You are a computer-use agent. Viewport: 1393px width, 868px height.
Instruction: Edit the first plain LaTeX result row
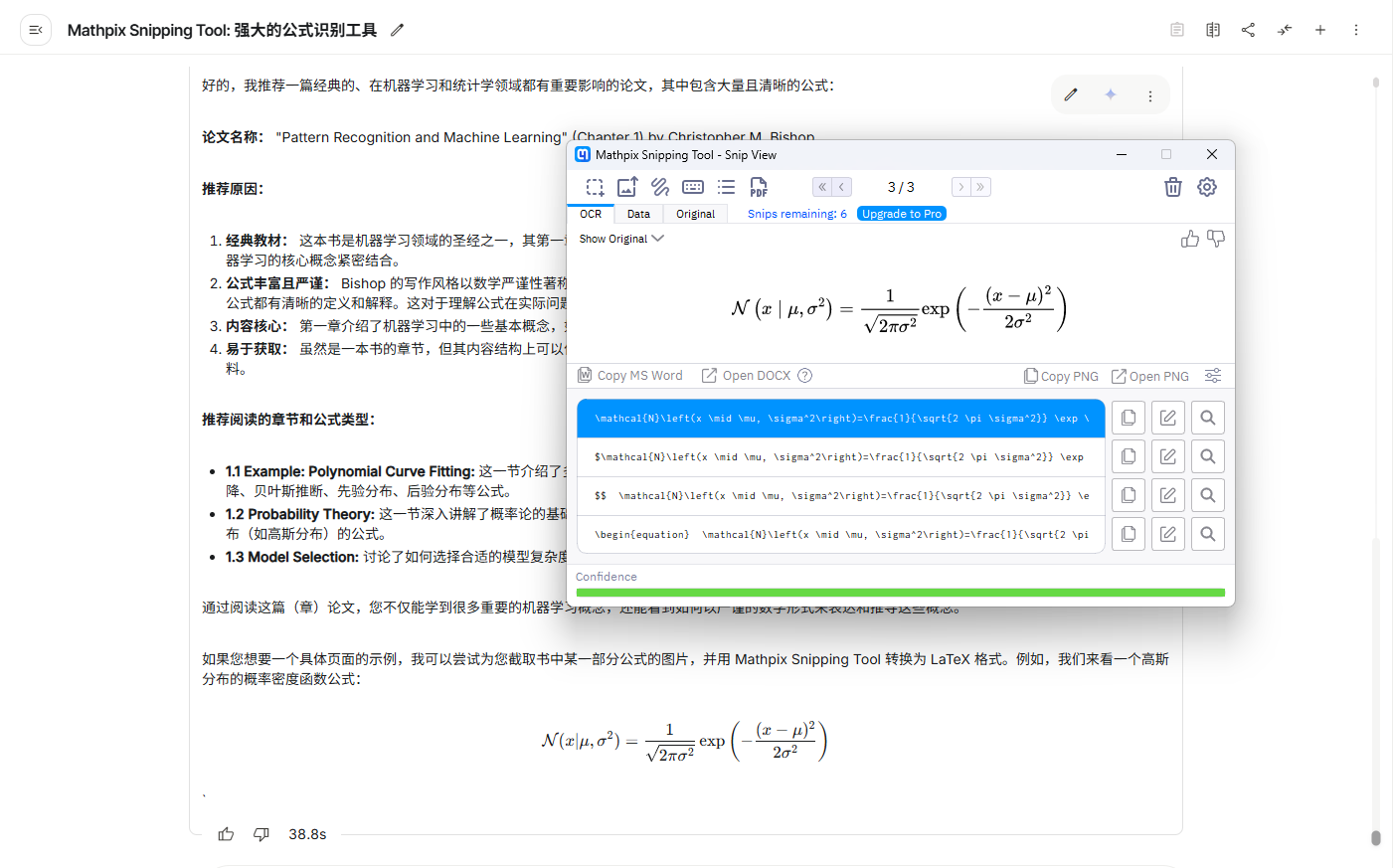coord(1168,419)
